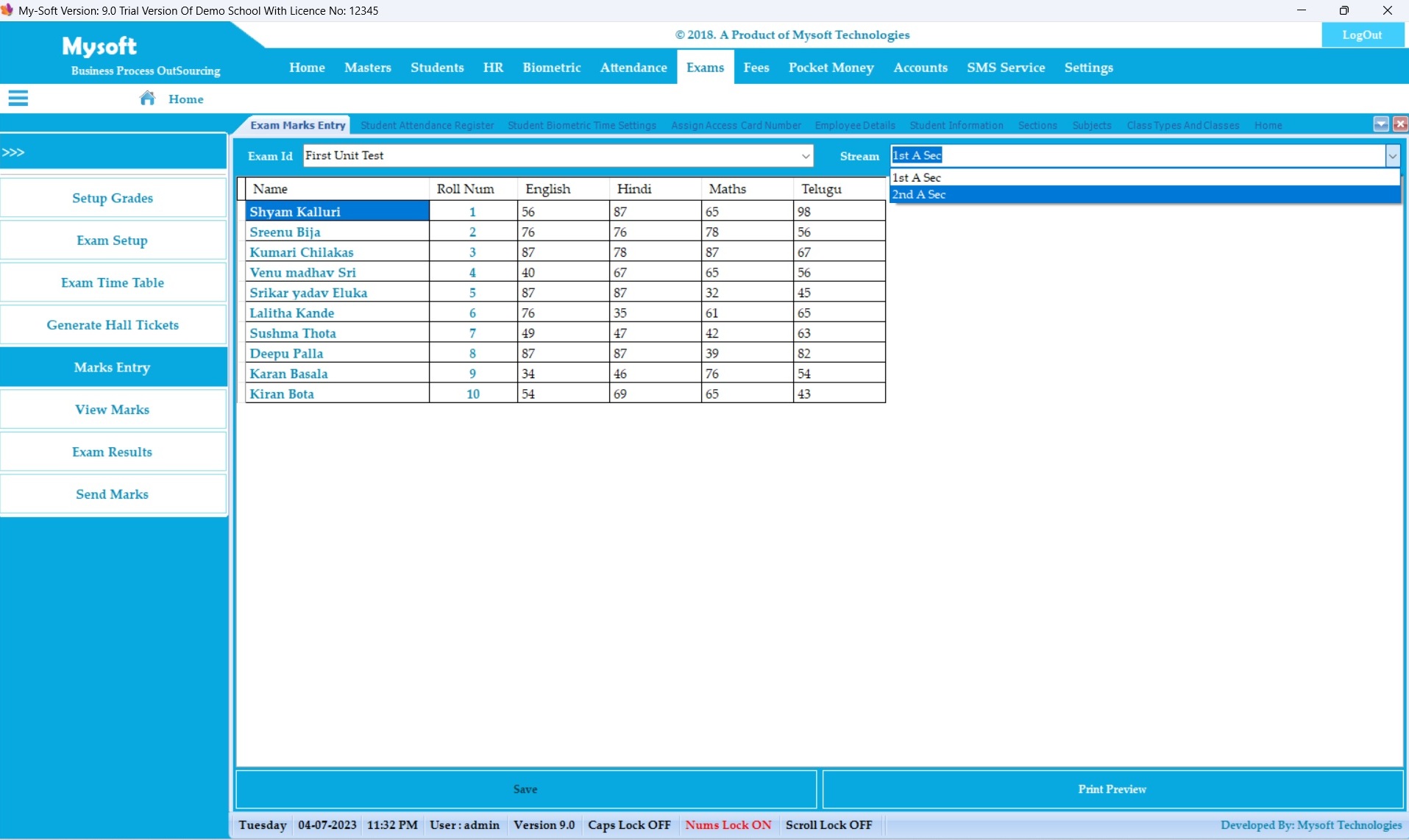The width and height of the screenshot is (1409, 840).
Task: Click English marks cell for Sreenu Bija
Action: [563, 232]
